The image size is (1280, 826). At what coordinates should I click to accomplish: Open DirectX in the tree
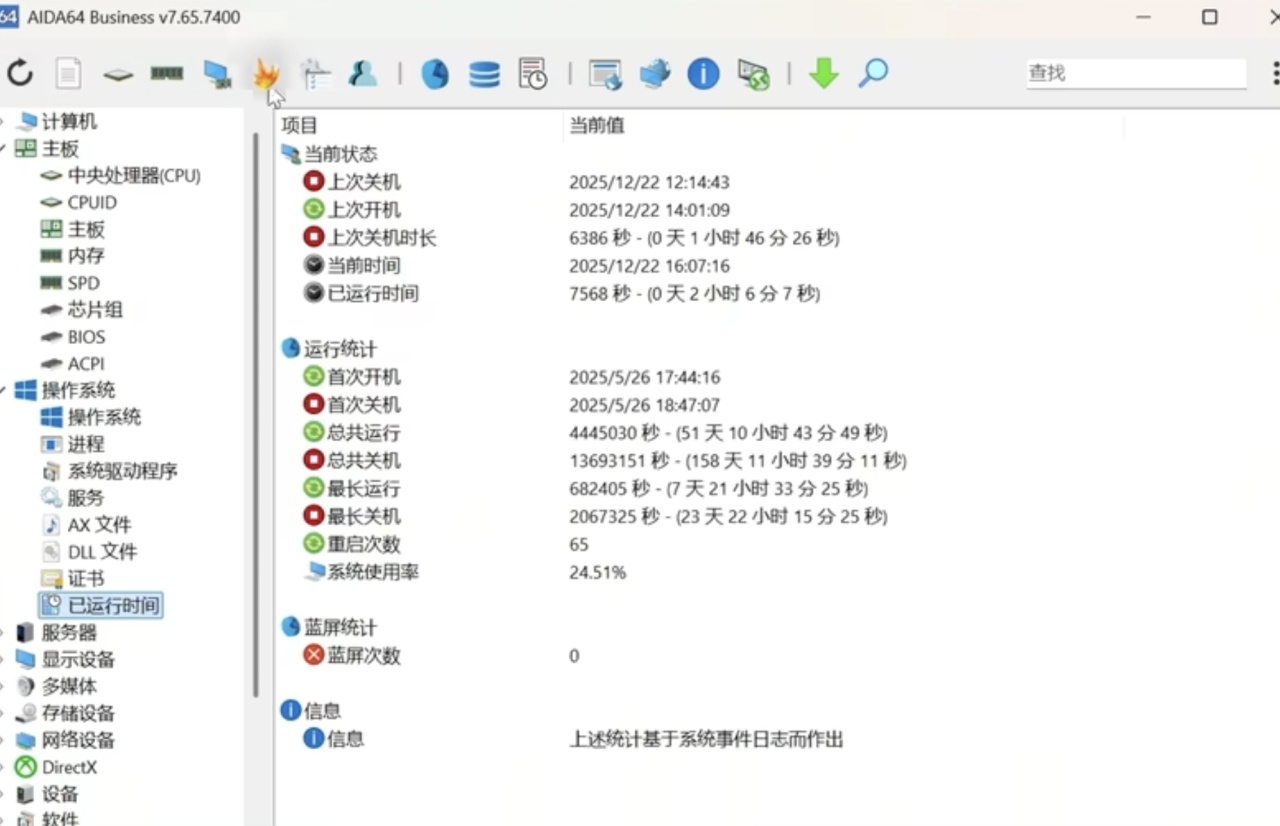[x=69, y=767]
